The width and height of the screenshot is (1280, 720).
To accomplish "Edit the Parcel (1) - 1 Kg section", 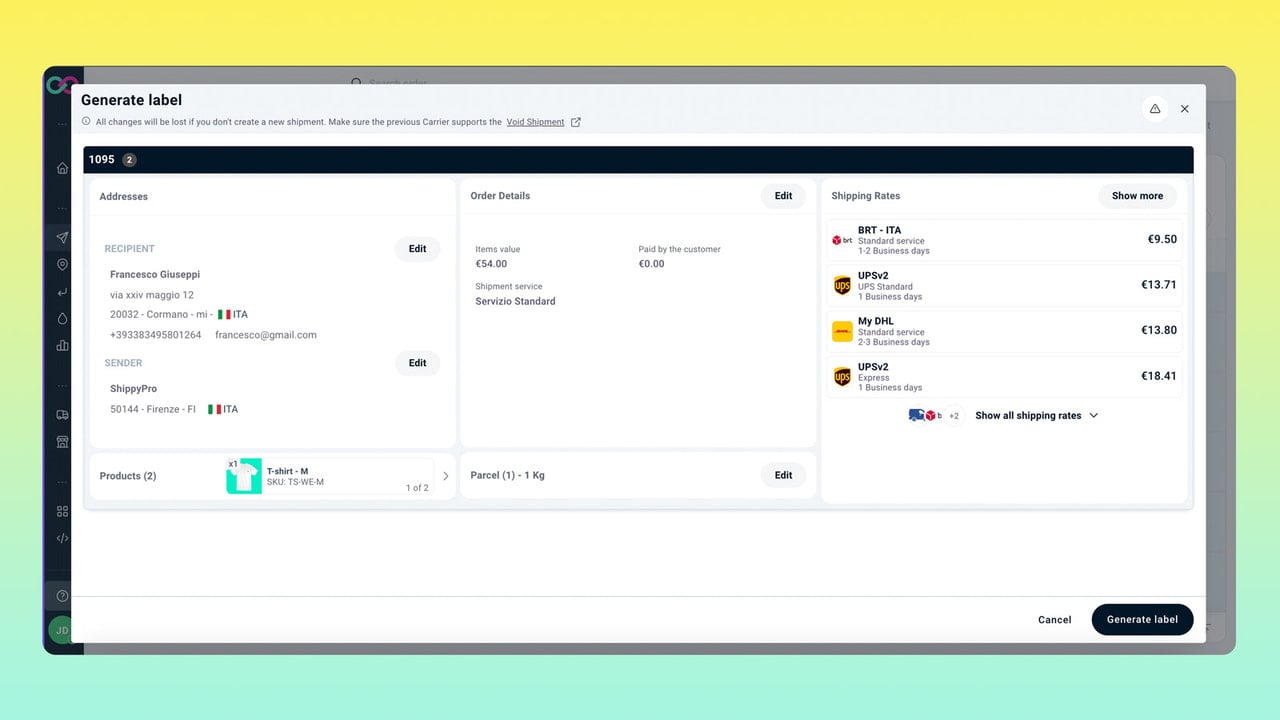I will (x=783, y=475).
